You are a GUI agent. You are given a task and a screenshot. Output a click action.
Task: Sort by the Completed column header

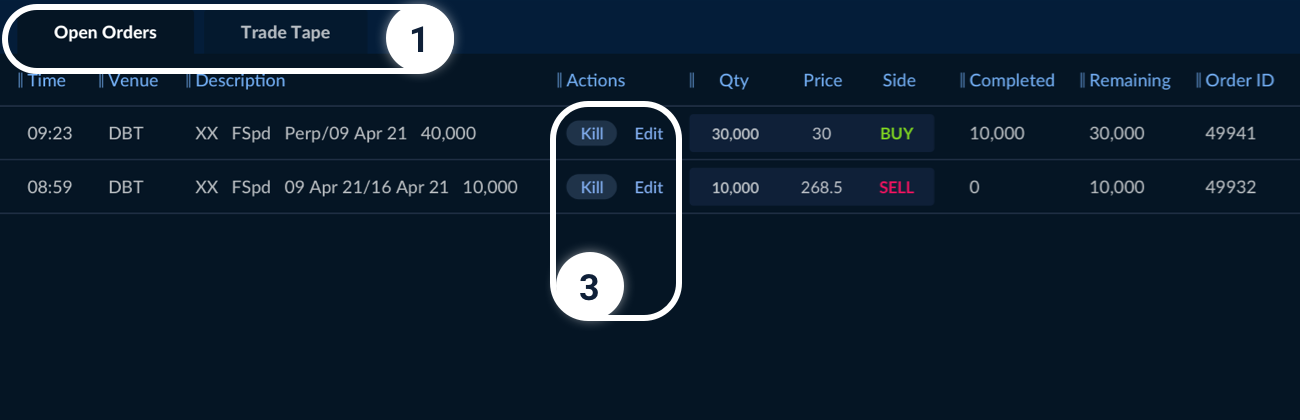click(1012, 81)
